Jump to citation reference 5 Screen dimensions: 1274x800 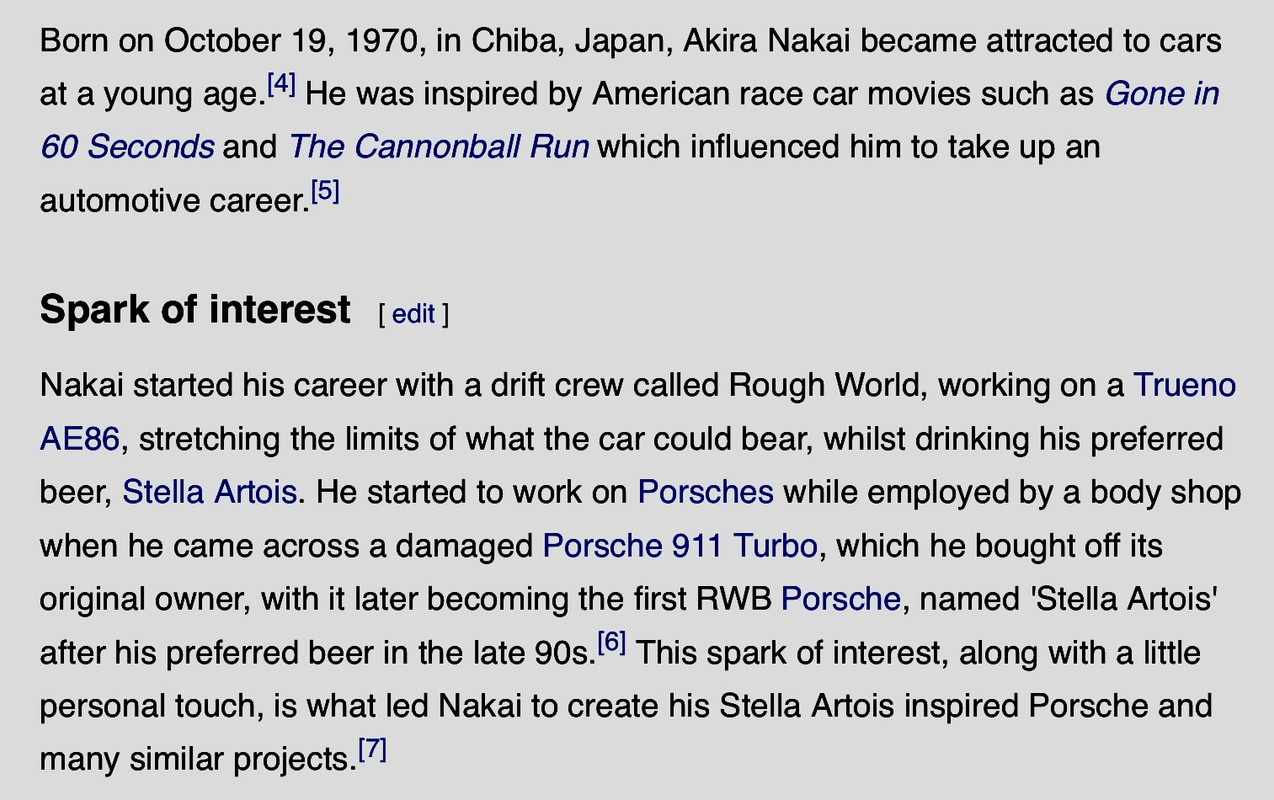point(325,191)
